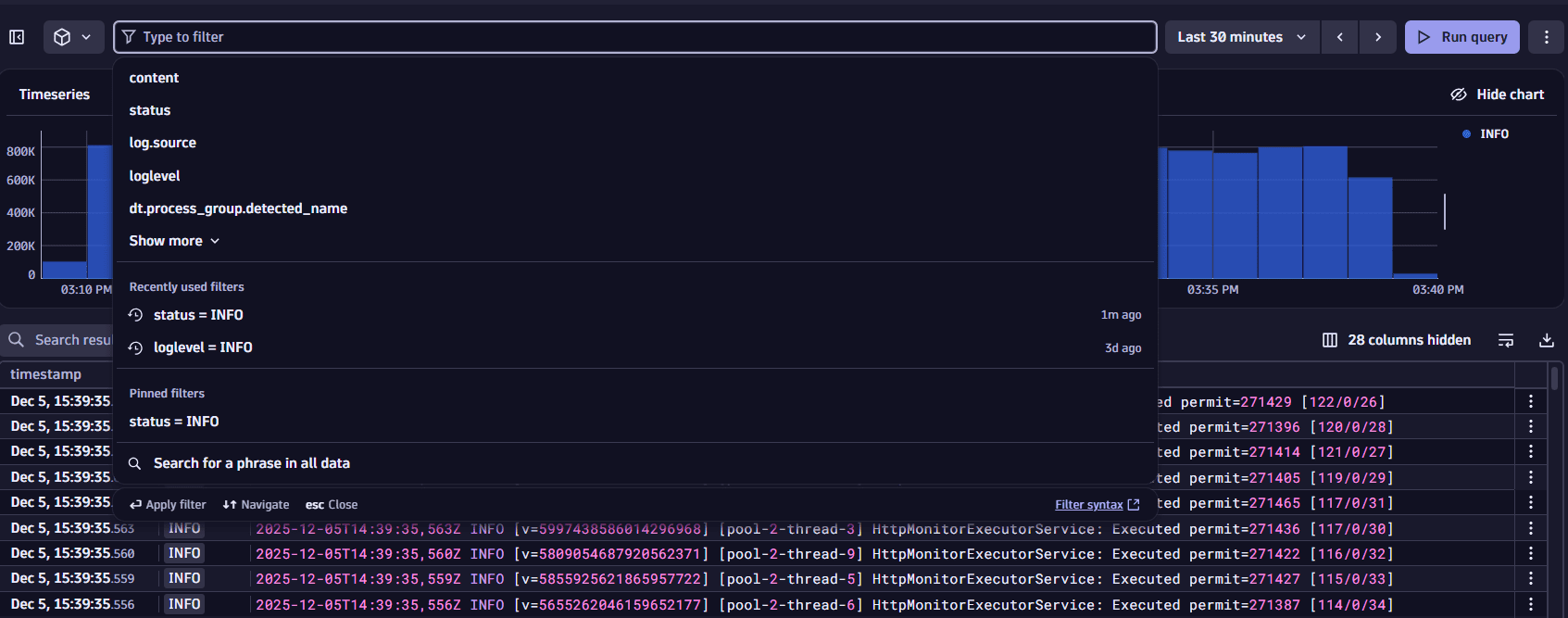Open row actions for permit=271396
Screen dimensions: 1568x618
coord(1531,426)
